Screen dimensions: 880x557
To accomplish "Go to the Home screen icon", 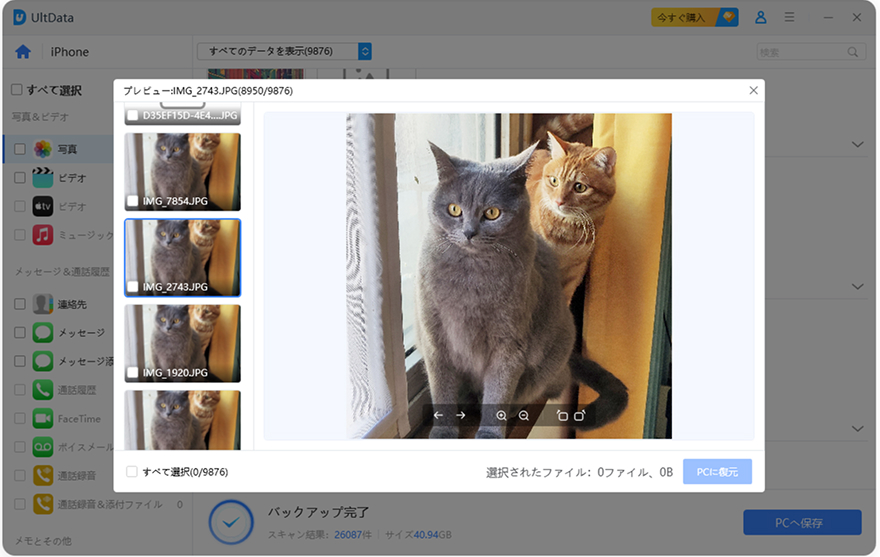I will click(23, 52).
